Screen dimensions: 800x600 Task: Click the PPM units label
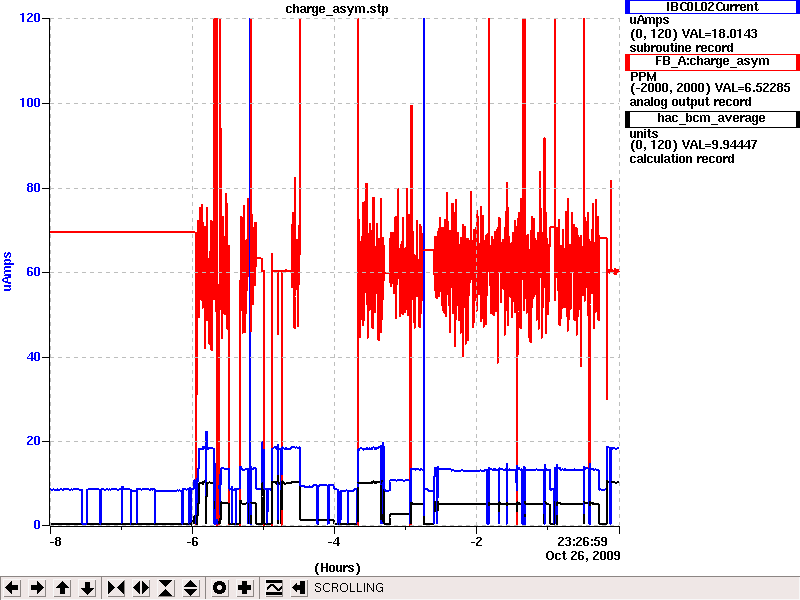tap(643, 77)
